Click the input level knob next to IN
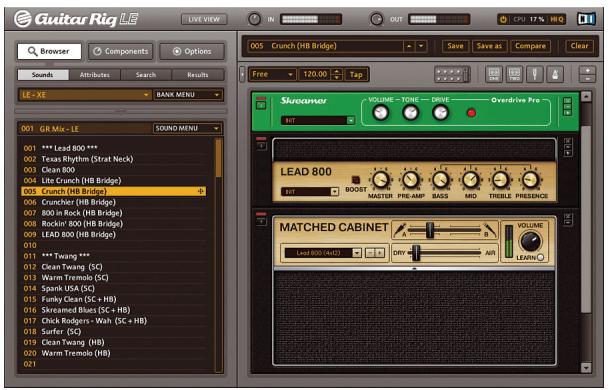This screenshot has width=609, height=390. point(254,19)
